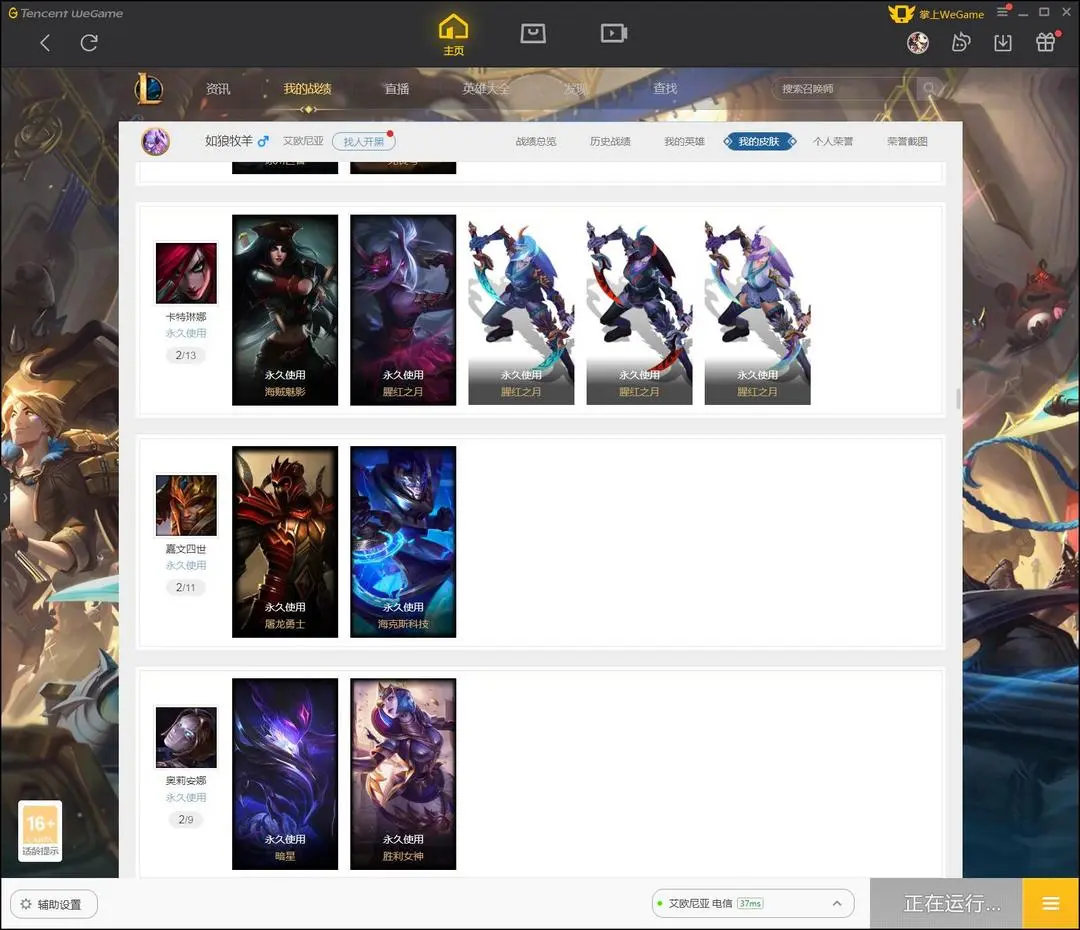Open the downloads icon
The width and height of the screenshot is (1080, 930).
(x=1003, y=43)
